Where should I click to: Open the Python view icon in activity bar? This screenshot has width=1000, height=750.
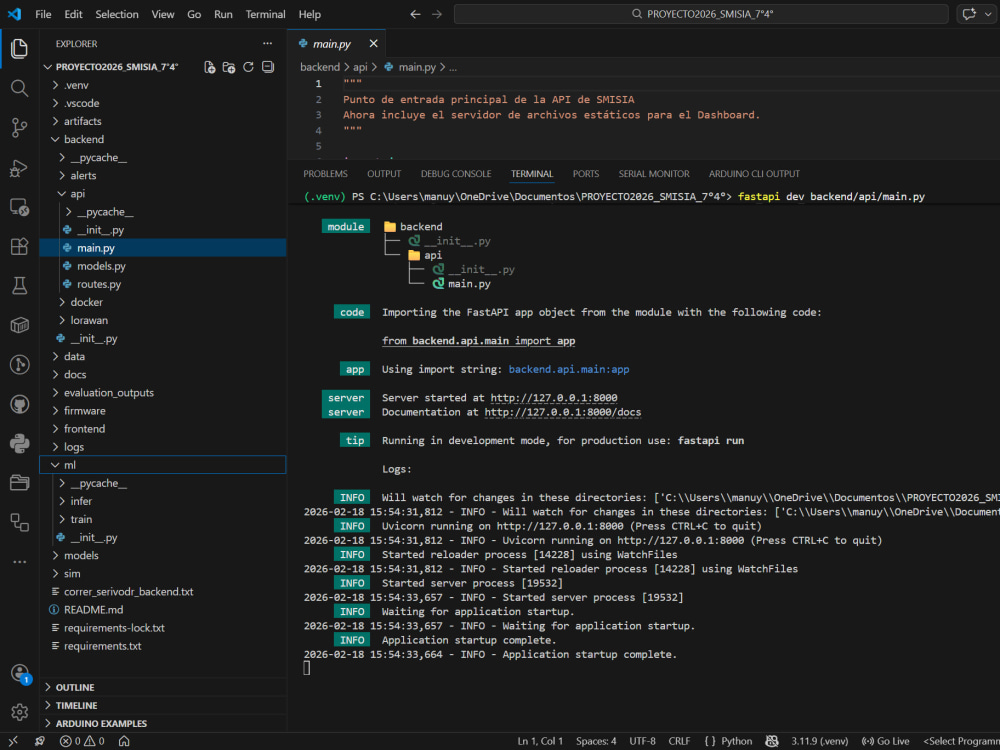coord(19,444)
